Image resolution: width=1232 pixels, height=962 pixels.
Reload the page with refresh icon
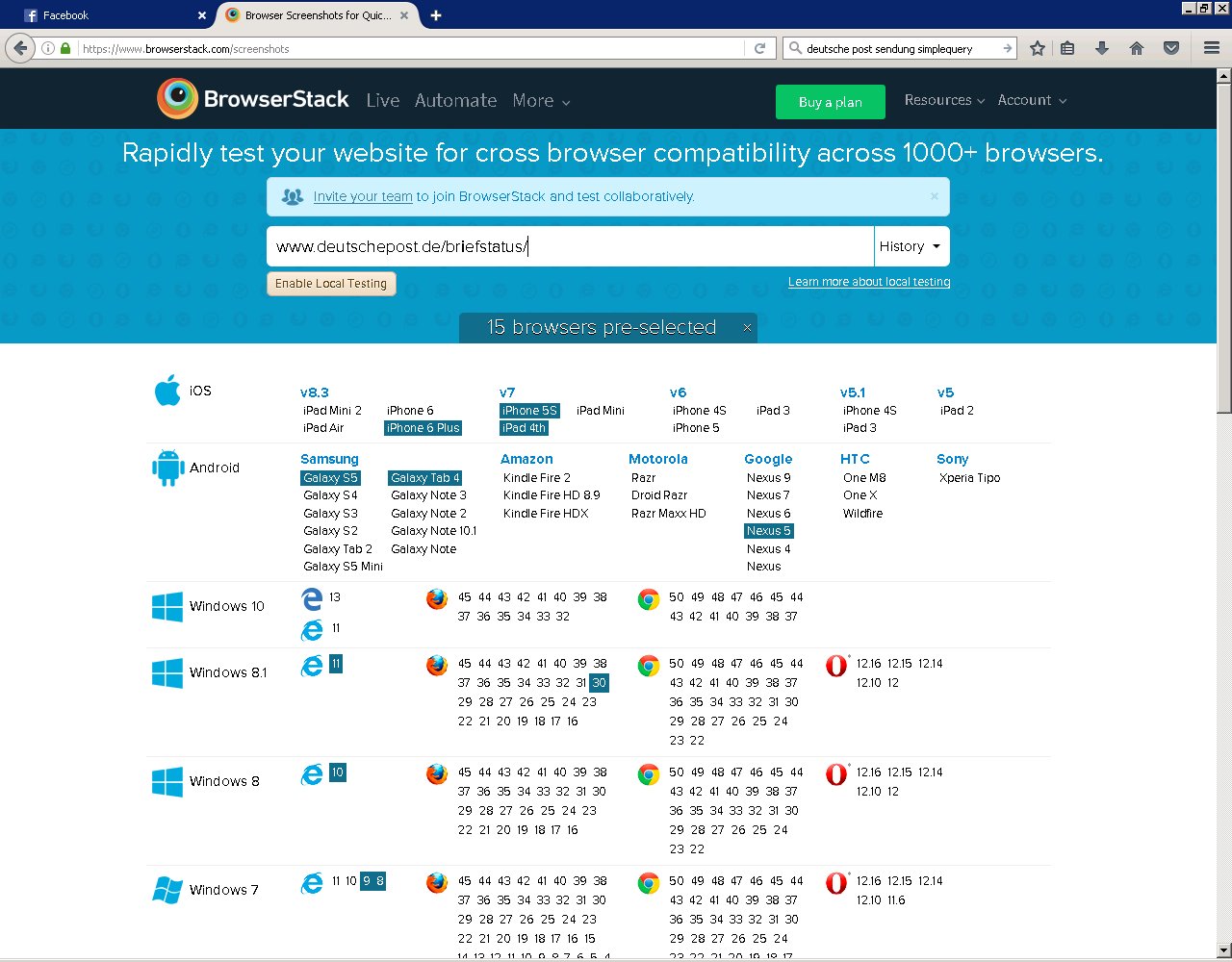[759, 48]
